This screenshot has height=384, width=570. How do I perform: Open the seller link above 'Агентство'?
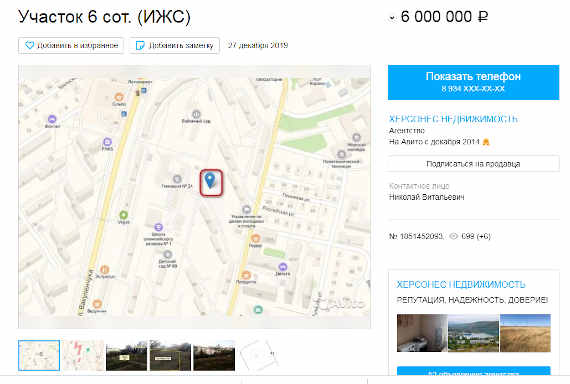pyautogui.click(x=453, y=119)
